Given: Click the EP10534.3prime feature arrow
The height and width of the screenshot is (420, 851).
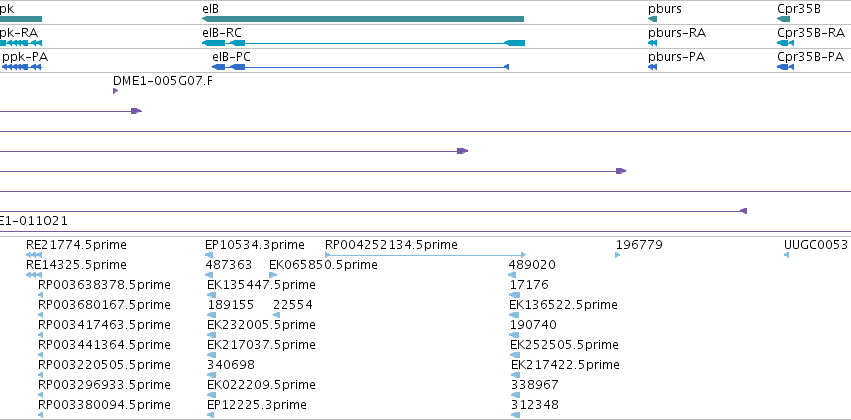Looking at the screenshot, I should (x=209, y=255).
